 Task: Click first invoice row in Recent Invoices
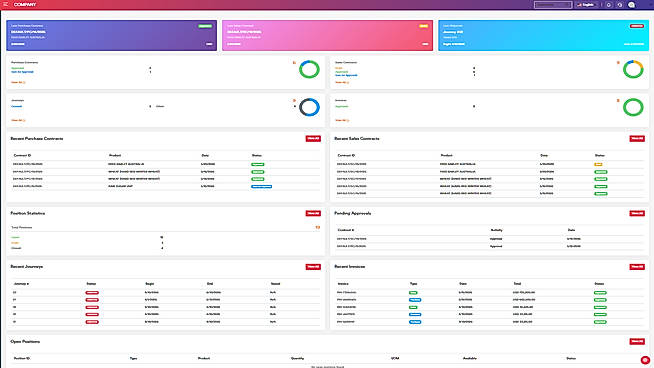point(490,292)
